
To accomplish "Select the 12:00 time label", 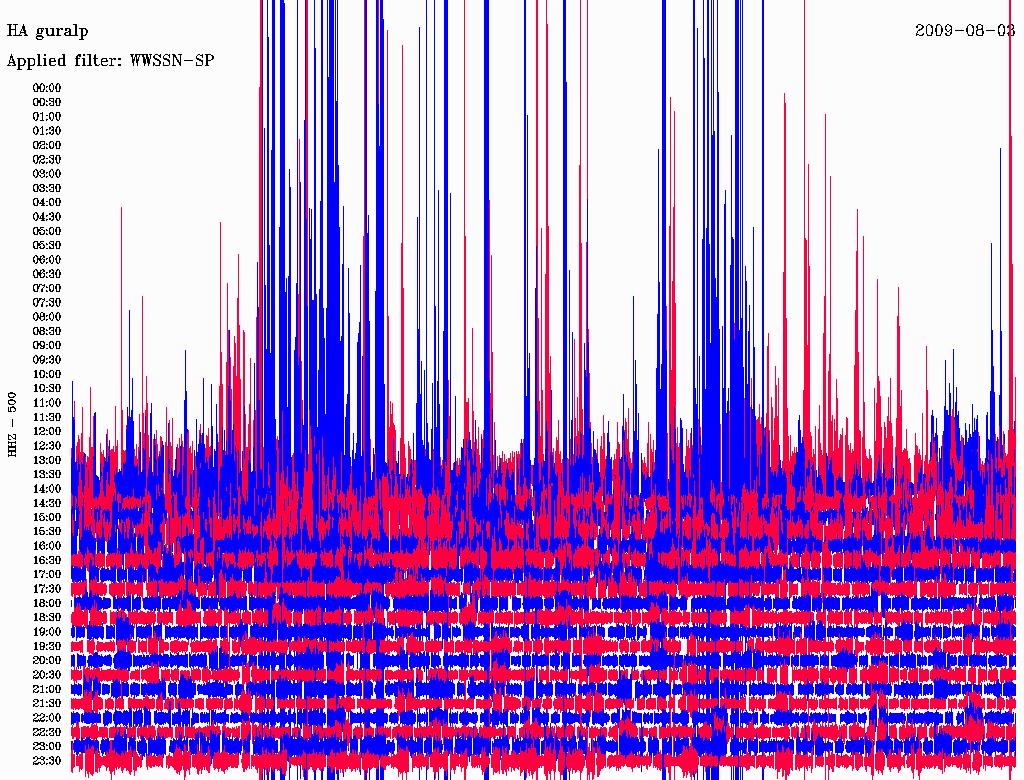I will click(47, 431).
